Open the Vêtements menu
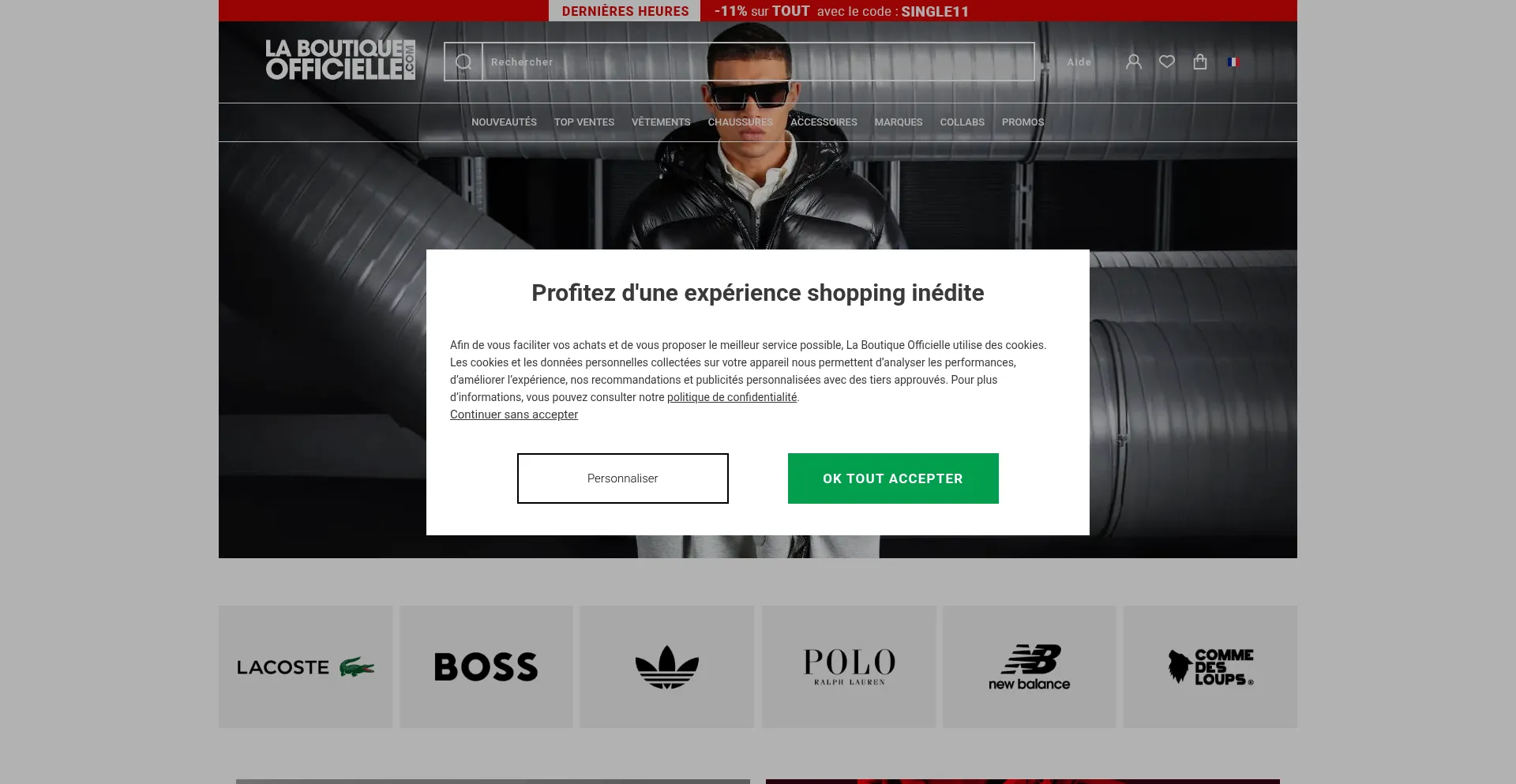This screenshot has height=784, width=1516. point(661,122)
